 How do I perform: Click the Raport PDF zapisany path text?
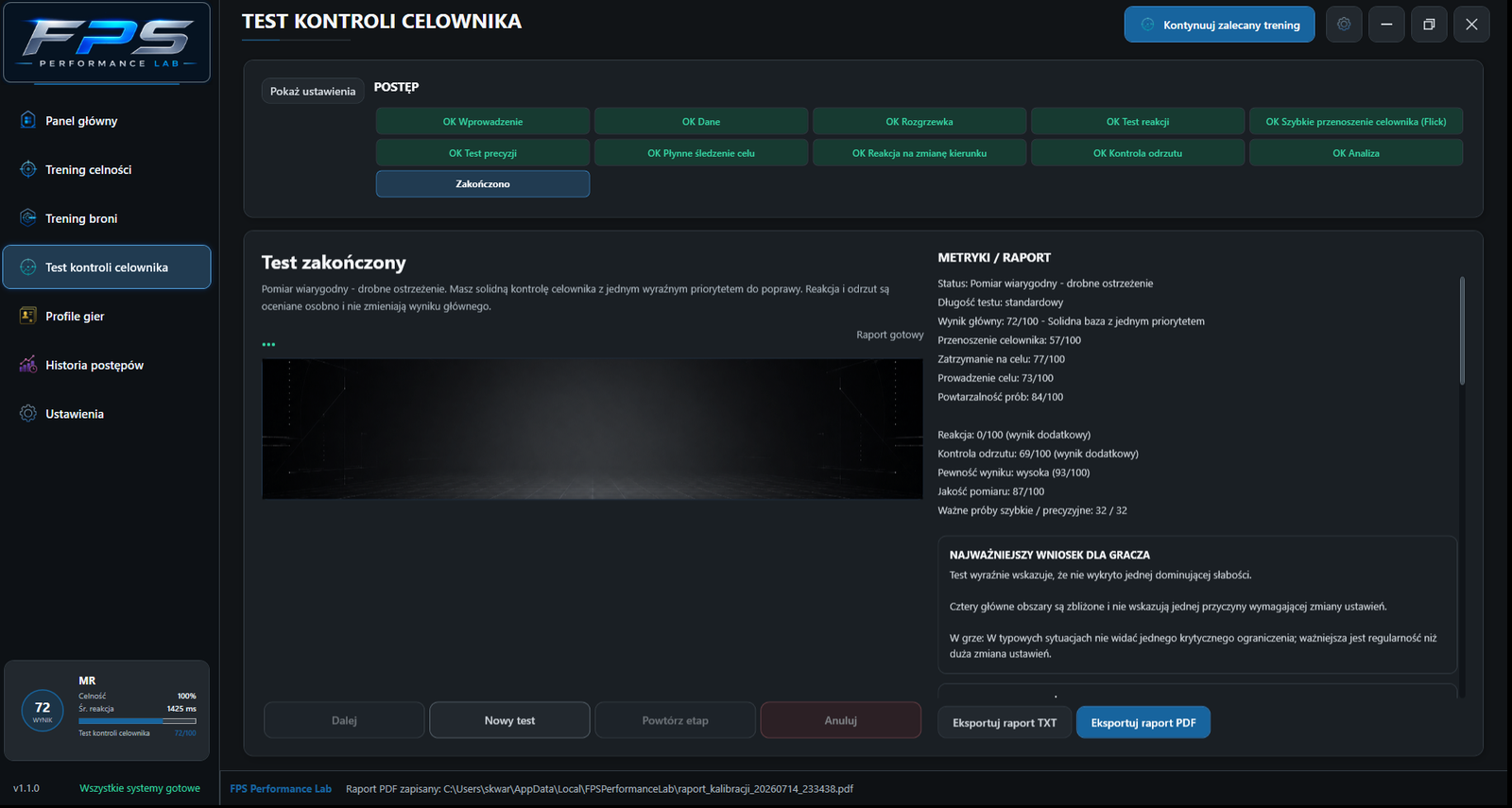tap(599, 788)
